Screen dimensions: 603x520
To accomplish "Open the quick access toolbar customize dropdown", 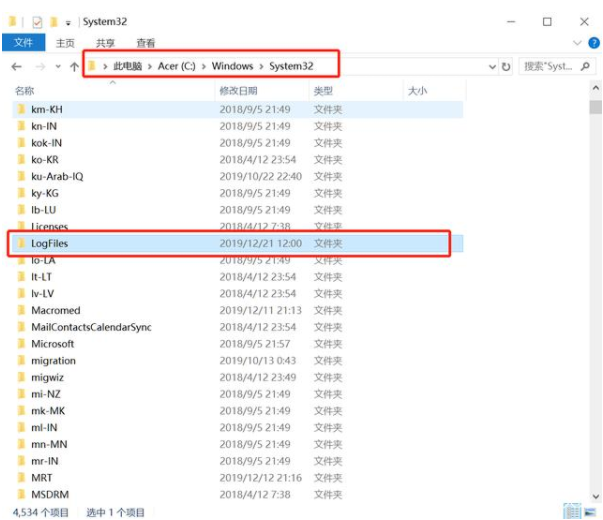I will coord(68,21).
